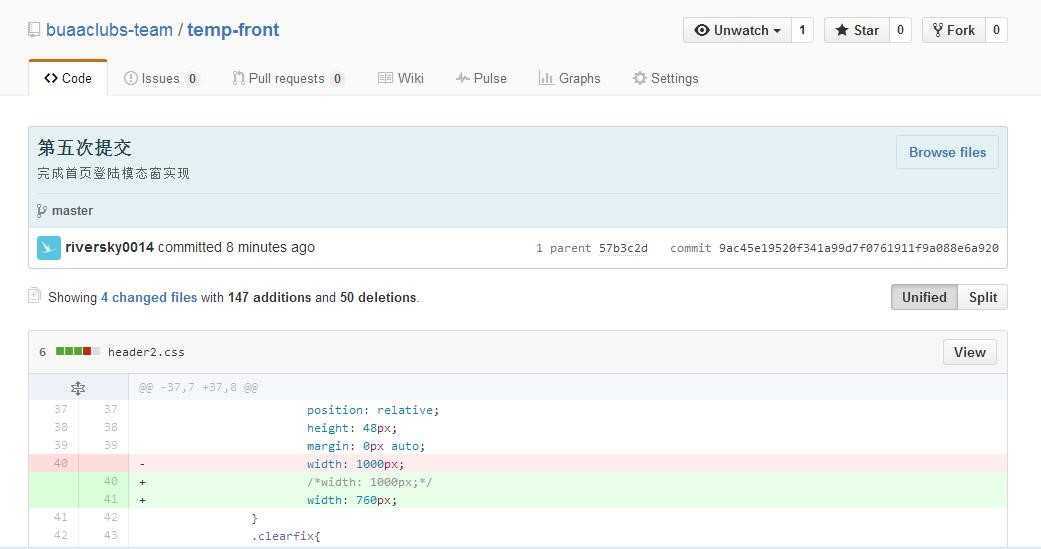
Task: Click old line number 40 of deleted line
Action: pyautogui.click(x=60, y=463)
